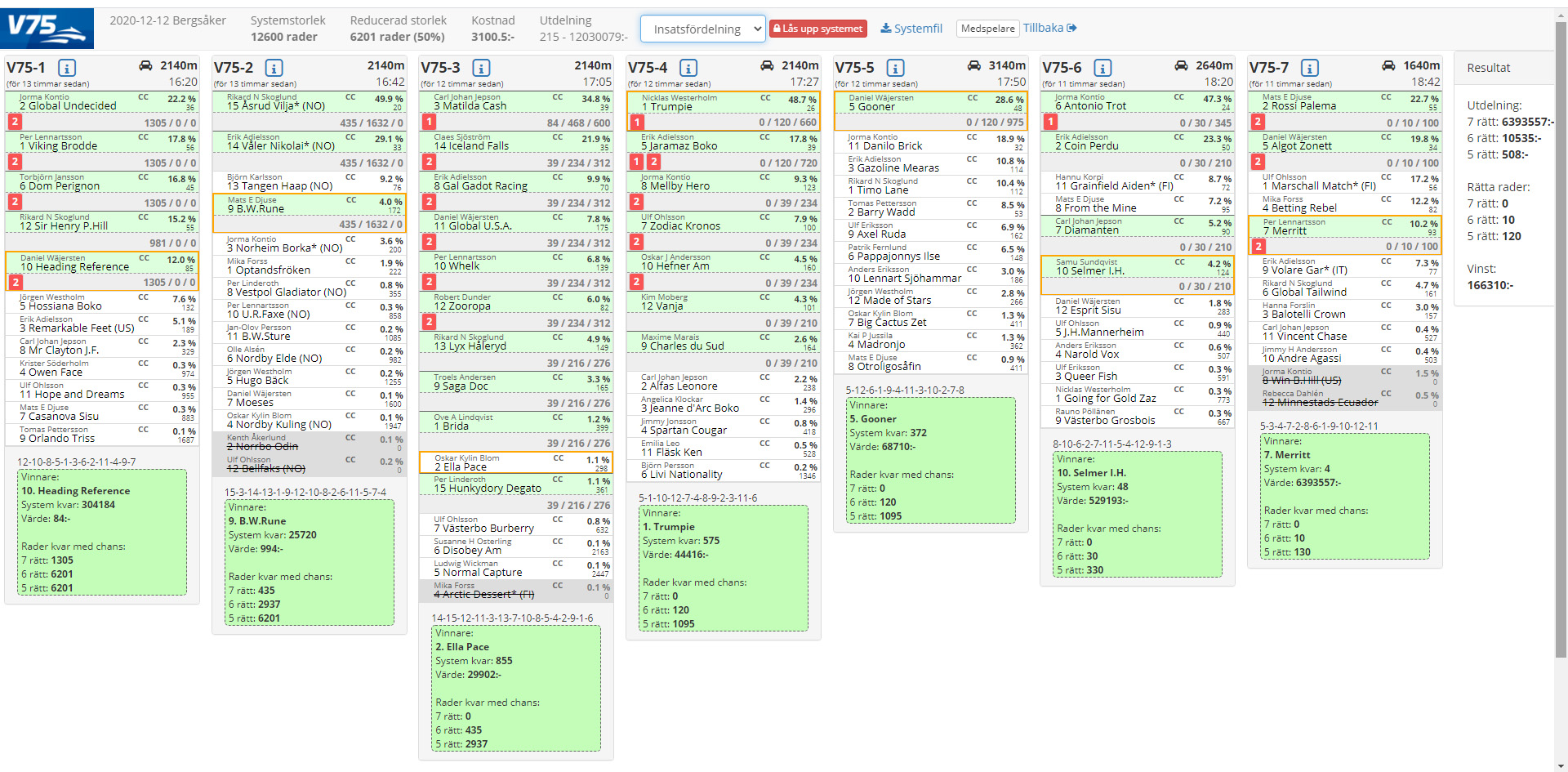This screenshot has width=1568, height=772.
Task: Click horse 2 Coin Perdu
Action: [1137, 141]
